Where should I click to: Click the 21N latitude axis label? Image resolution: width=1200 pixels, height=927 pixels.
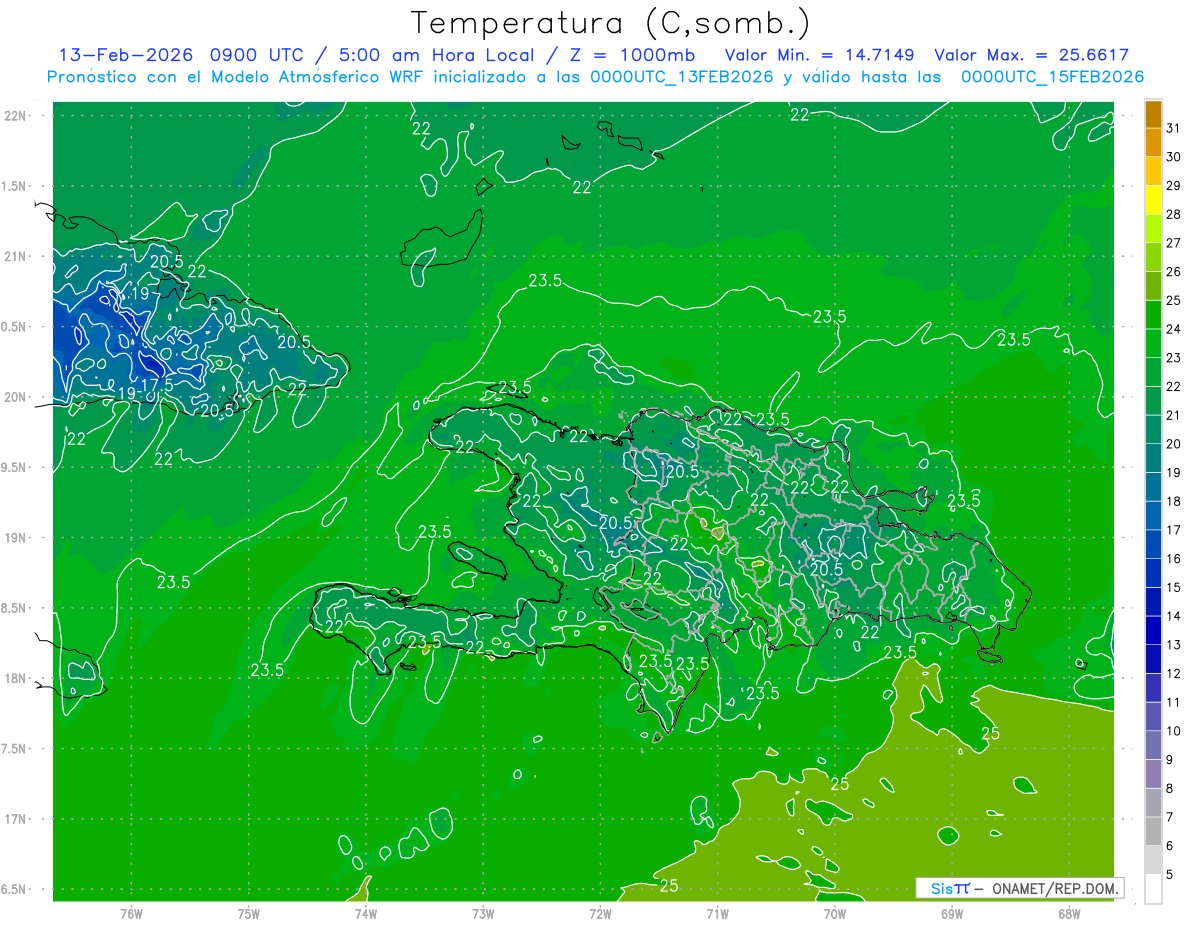tap(15, 257)
